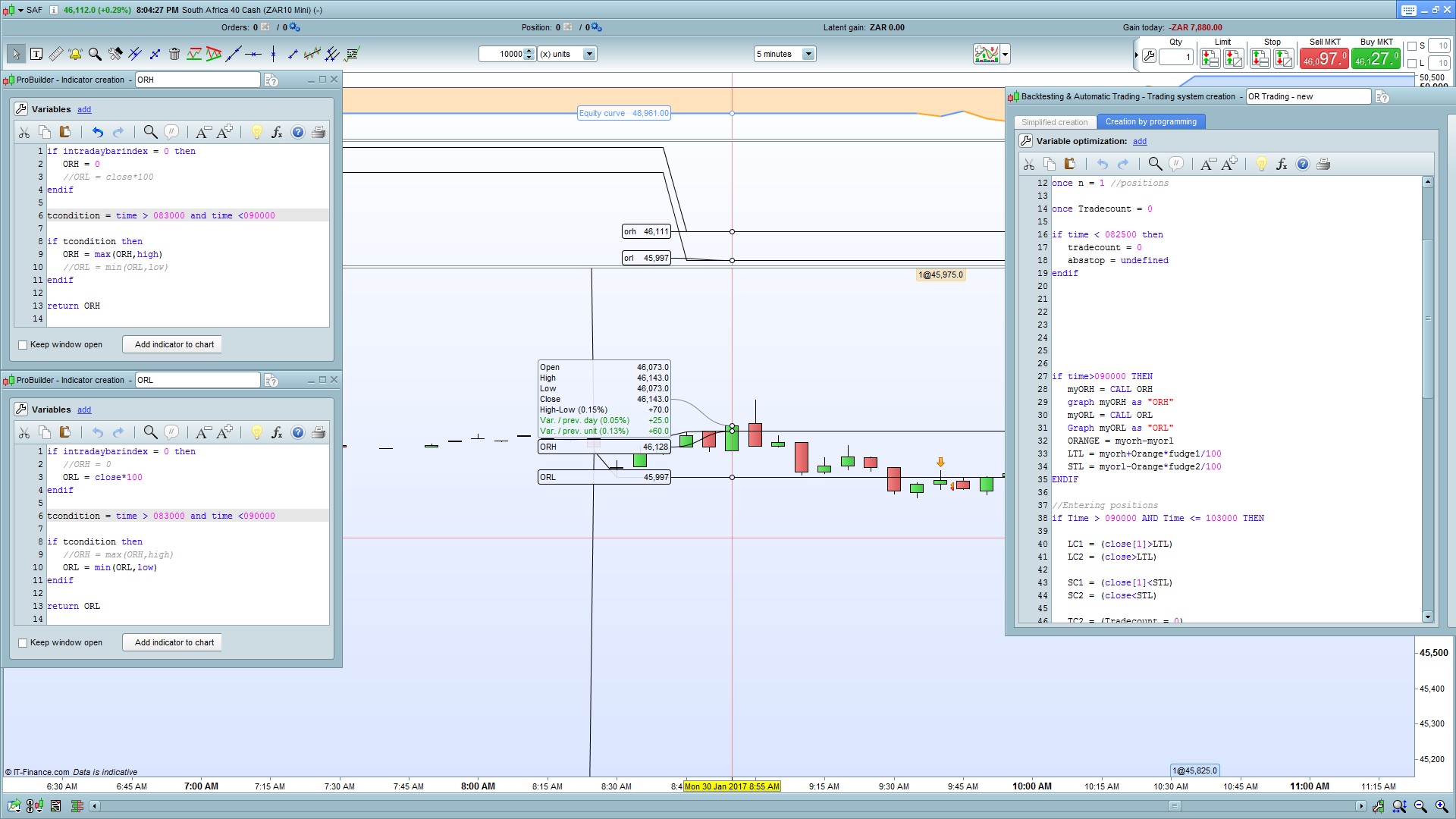Enable Keep window open for ORH indicator
This screenshot has height=819, width=1456.
tap(23, 345)
